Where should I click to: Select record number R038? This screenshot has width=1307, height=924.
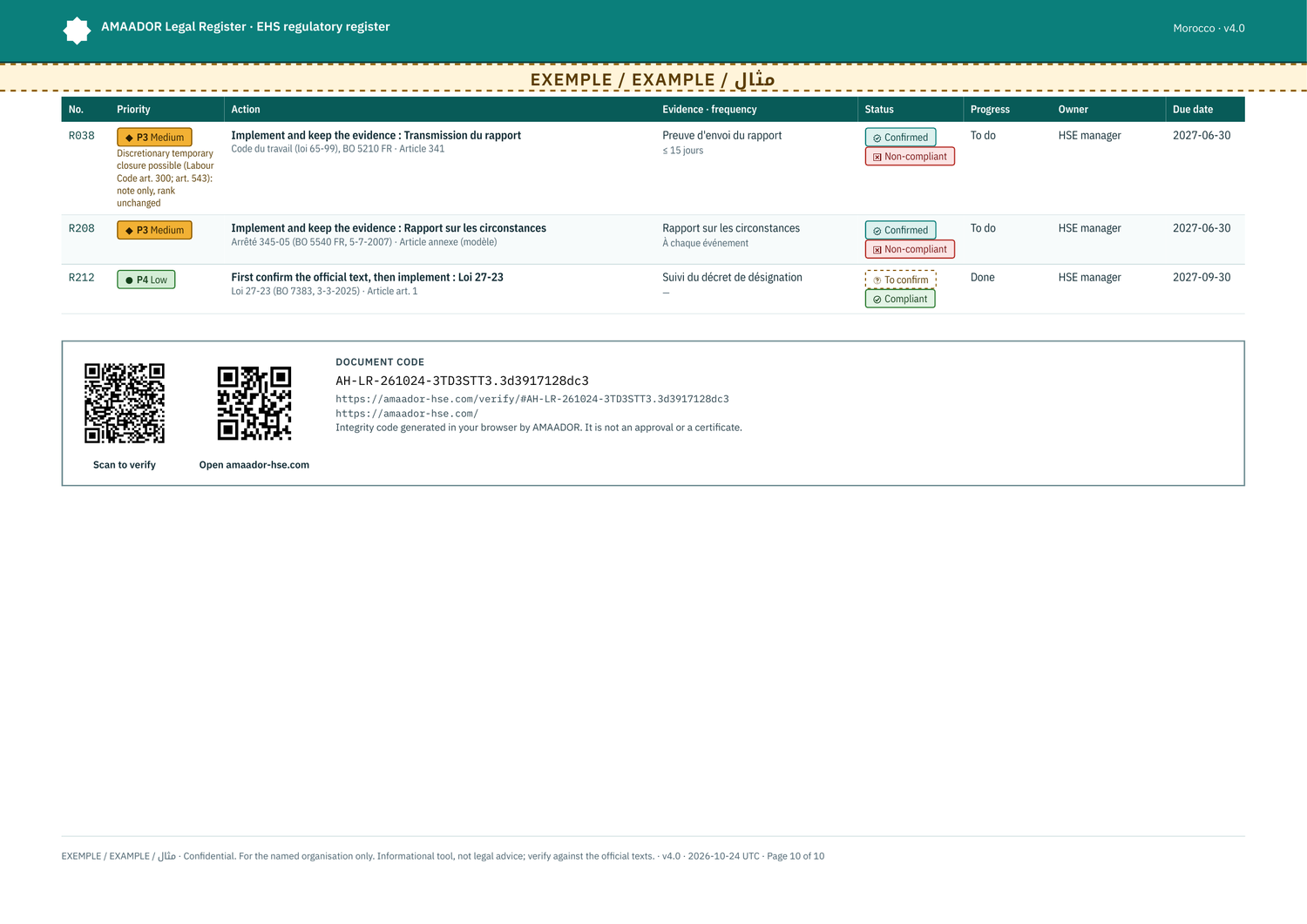point(82,135)
